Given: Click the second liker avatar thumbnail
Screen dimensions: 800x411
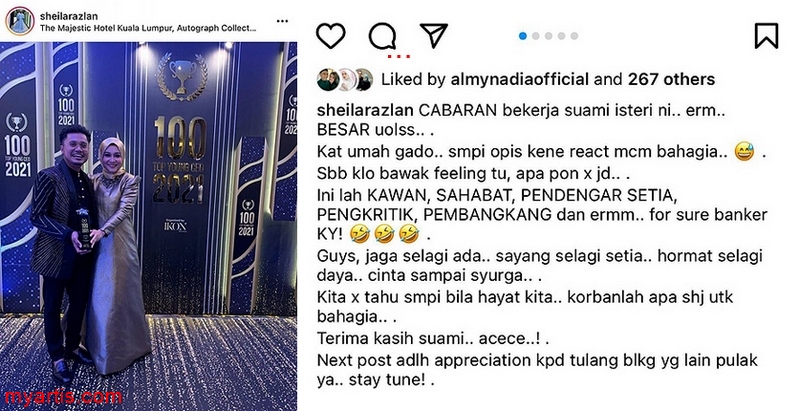Looking at the screenshot, I should (346, 80).
